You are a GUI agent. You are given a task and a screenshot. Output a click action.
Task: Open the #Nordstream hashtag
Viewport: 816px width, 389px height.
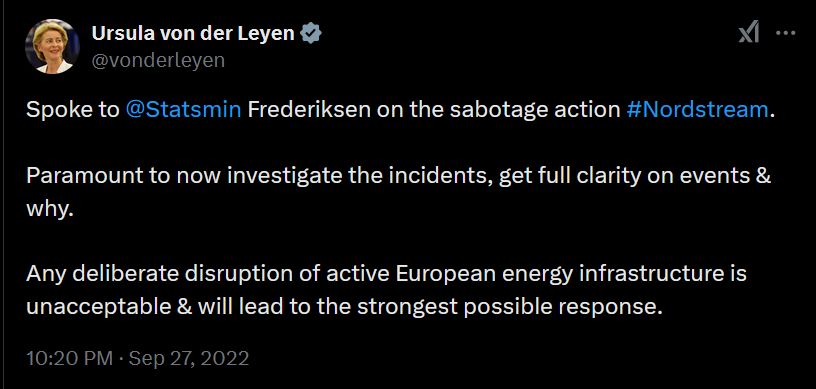tap(697, 110)
